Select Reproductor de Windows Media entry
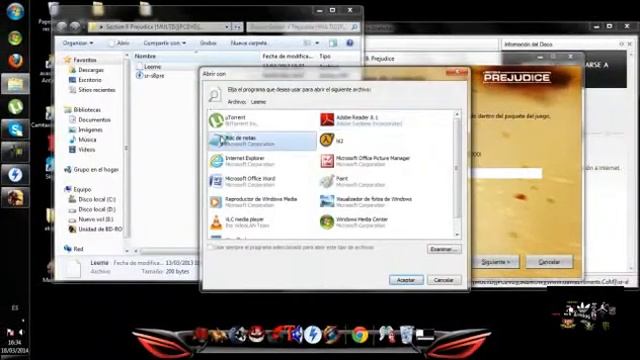 (262, 202)
